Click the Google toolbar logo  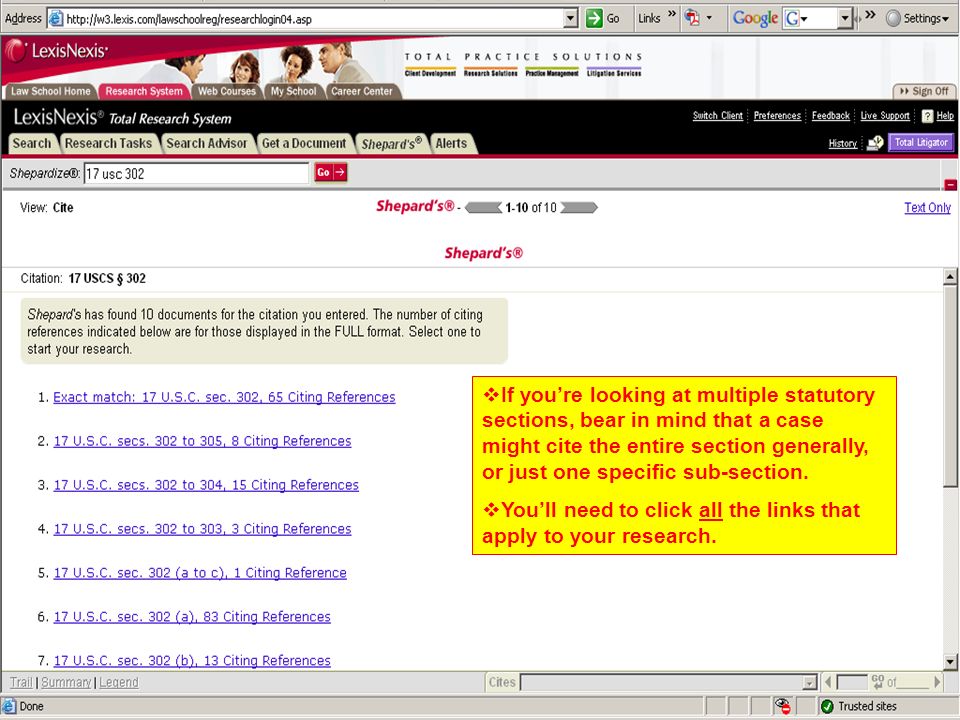pos(756,18)
